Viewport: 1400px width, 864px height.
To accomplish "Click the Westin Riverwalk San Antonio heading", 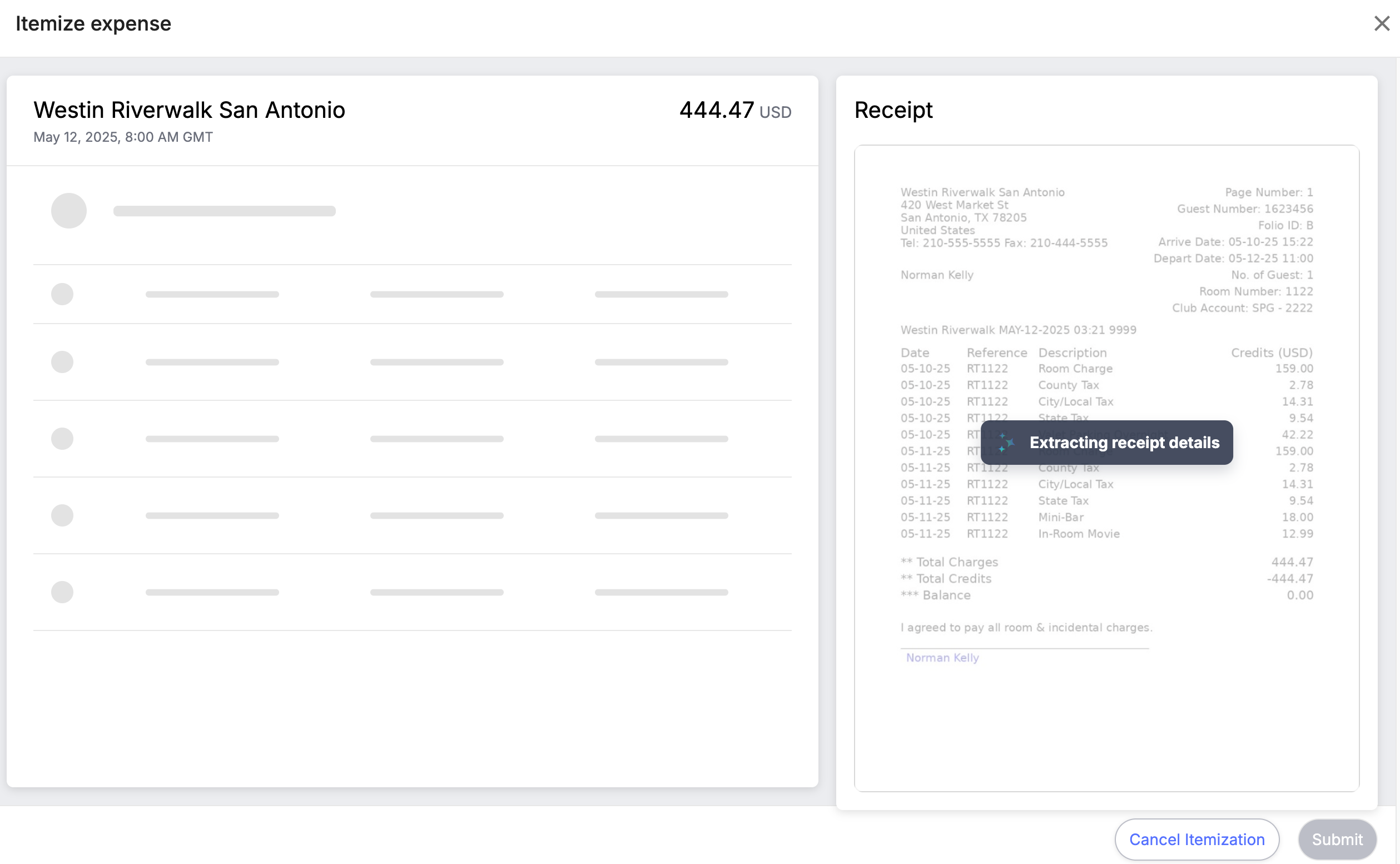I will pos(189,110).
